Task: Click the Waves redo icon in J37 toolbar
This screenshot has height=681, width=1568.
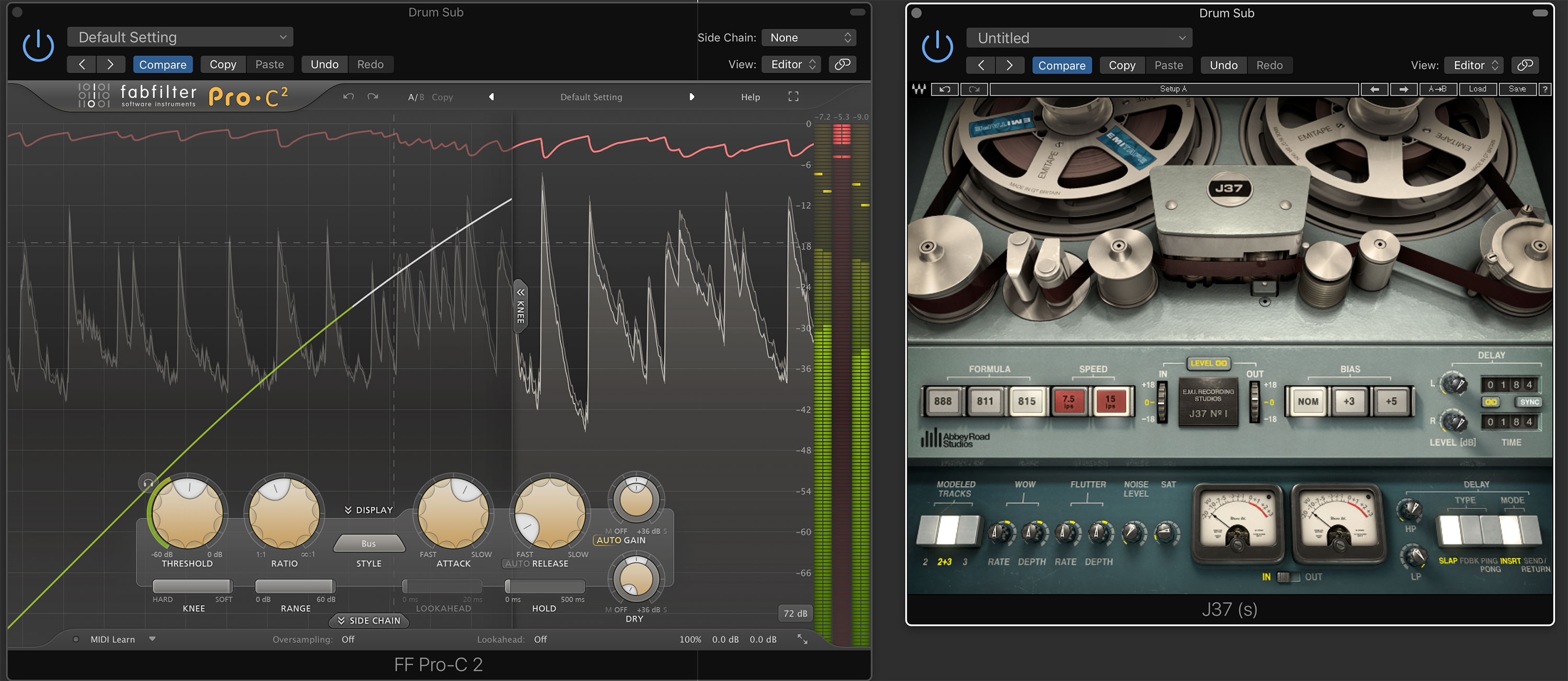Action: (974, 89)
